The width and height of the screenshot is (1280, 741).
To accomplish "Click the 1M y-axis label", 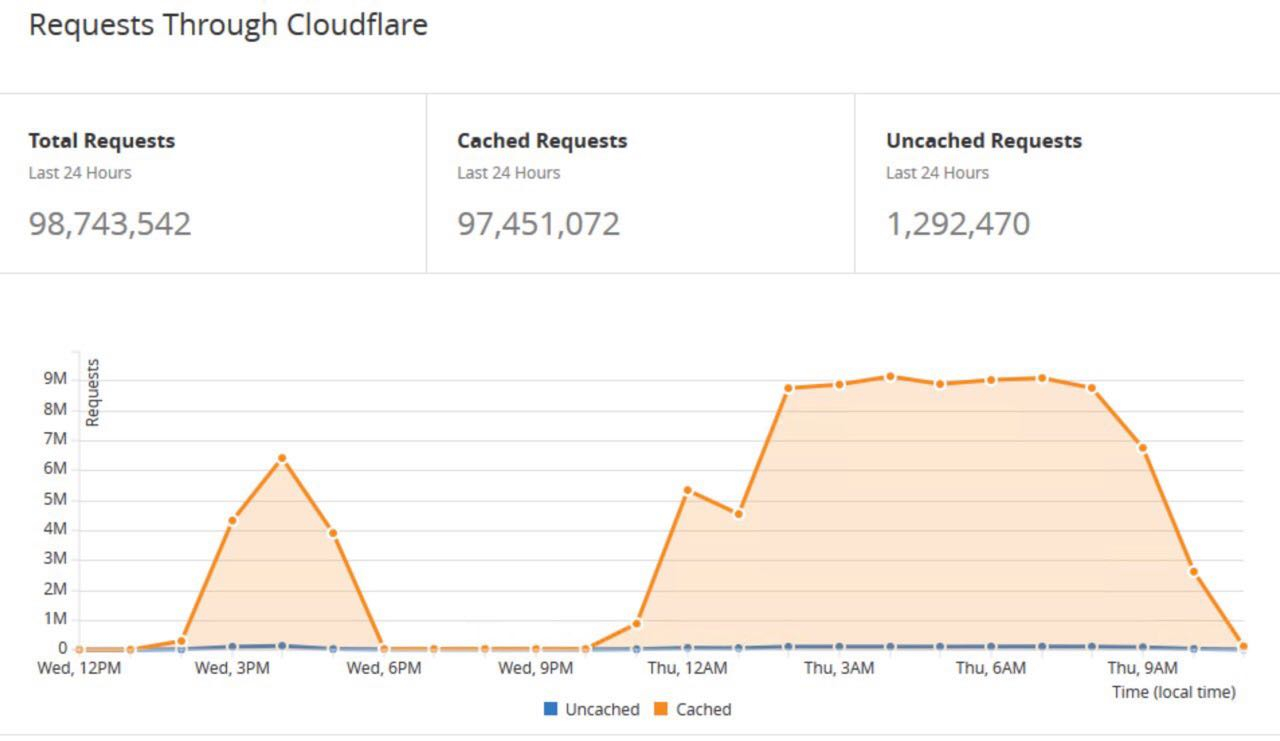I will pyautogui.click(x=54, y=620).
